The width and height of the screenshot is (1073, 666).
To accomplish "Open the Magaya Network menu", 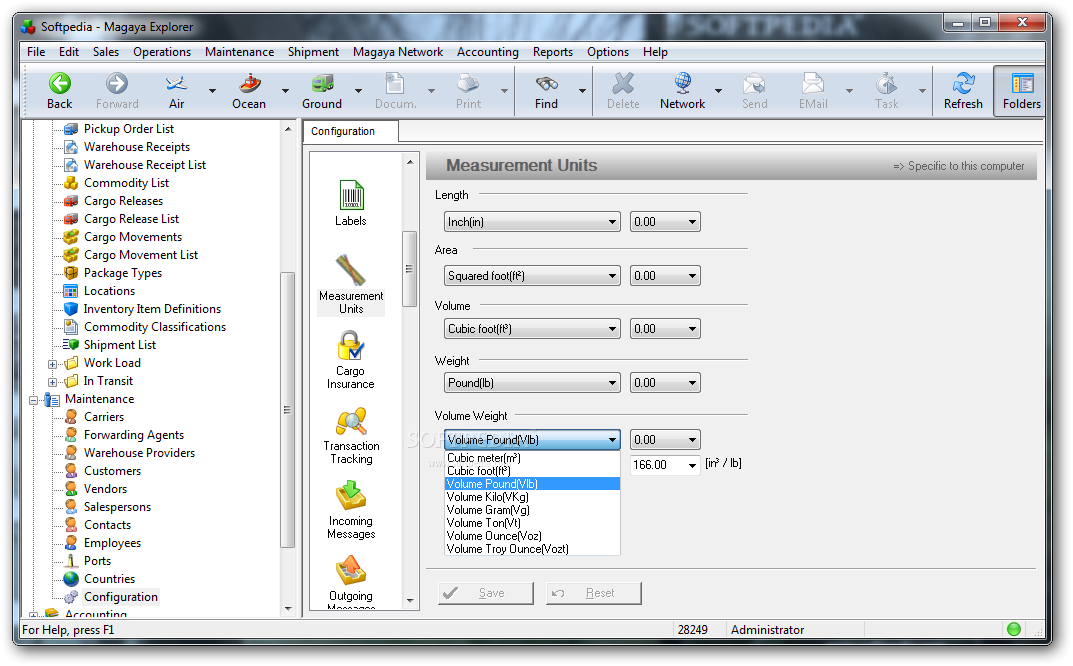I will [398, 52].
